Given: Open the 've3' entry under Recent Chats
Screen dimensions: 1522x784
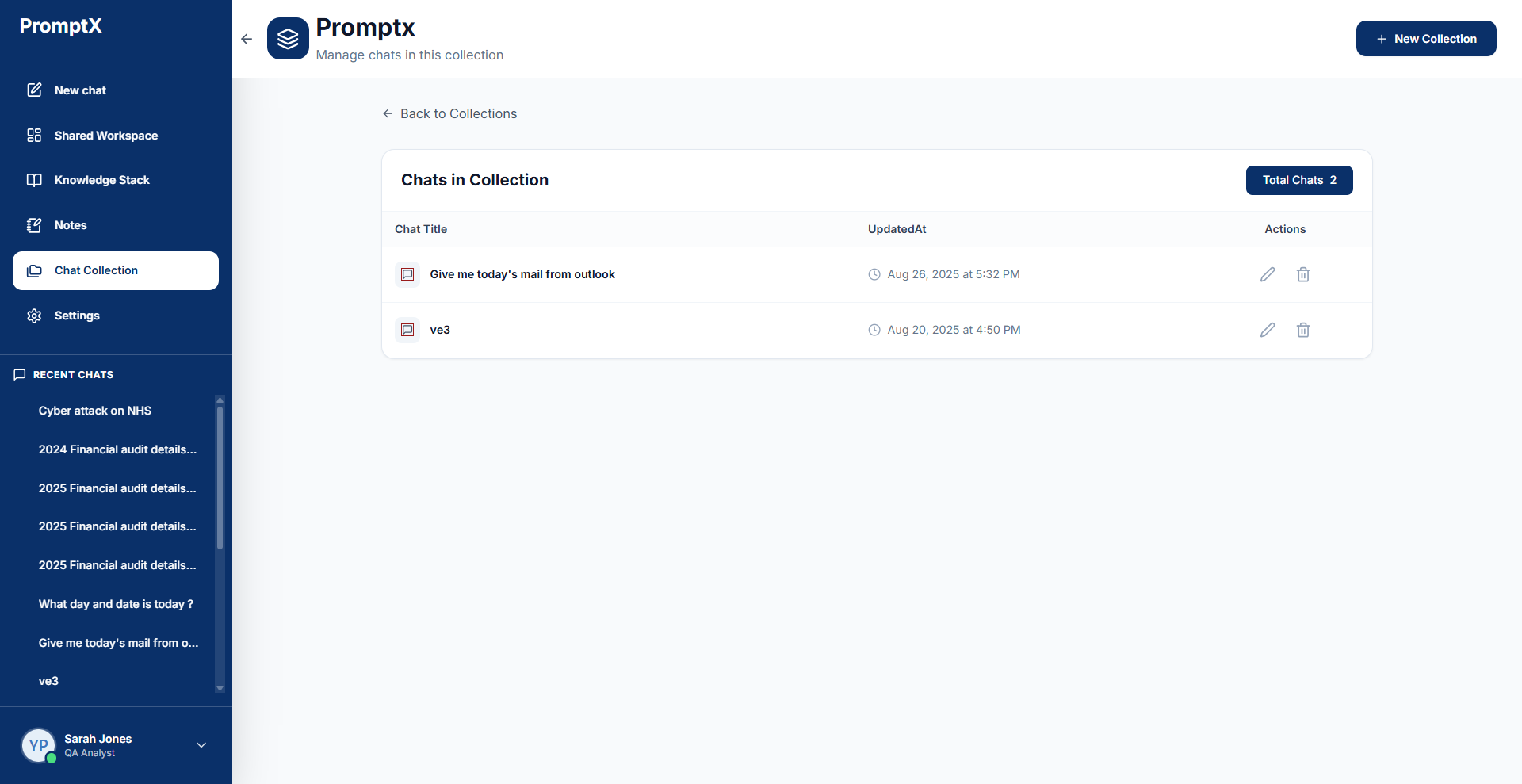Looking at the screenshot, I should point(48,680).
